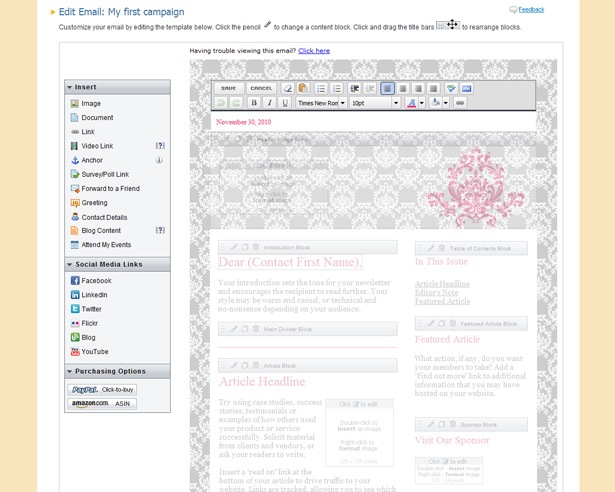
Task: Add LinkedIn social media link
Action: click(x=89, y=295)
